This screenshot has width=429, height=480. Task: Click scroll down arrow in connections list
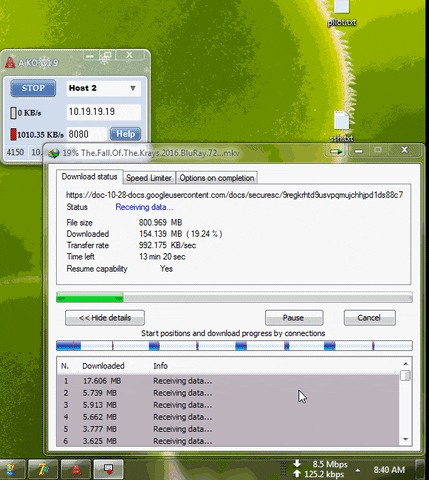pyautogui.click(x=405, y=439)
